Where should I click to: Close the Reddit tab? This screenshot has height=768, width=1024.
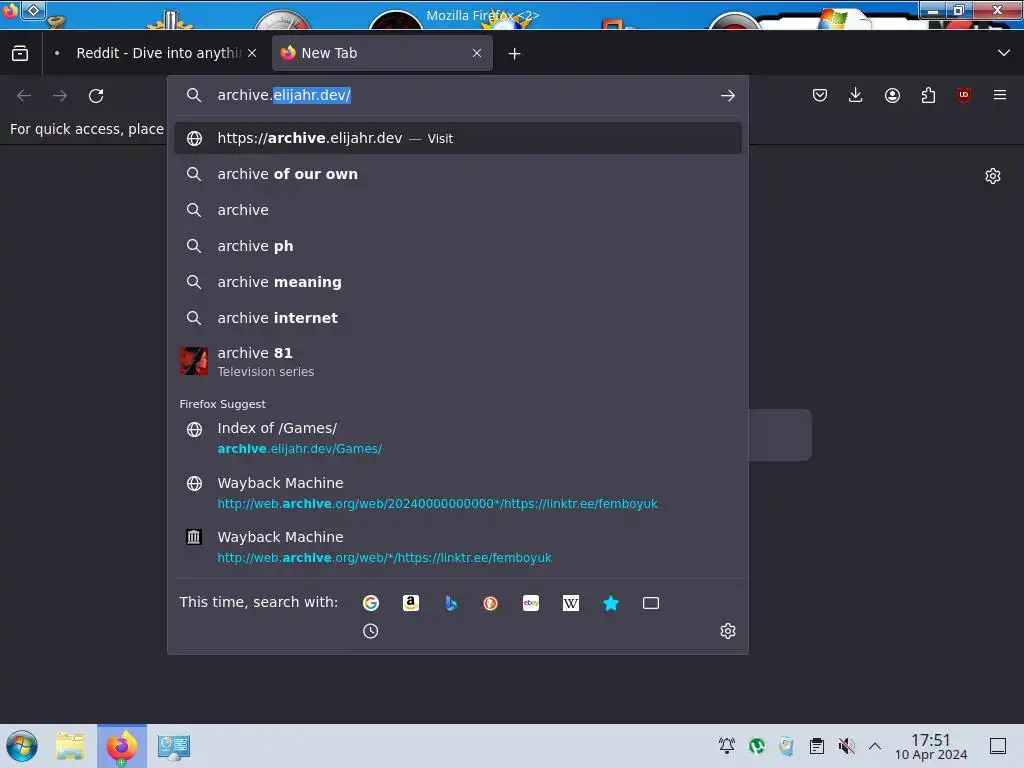click(x=252, y=53)
